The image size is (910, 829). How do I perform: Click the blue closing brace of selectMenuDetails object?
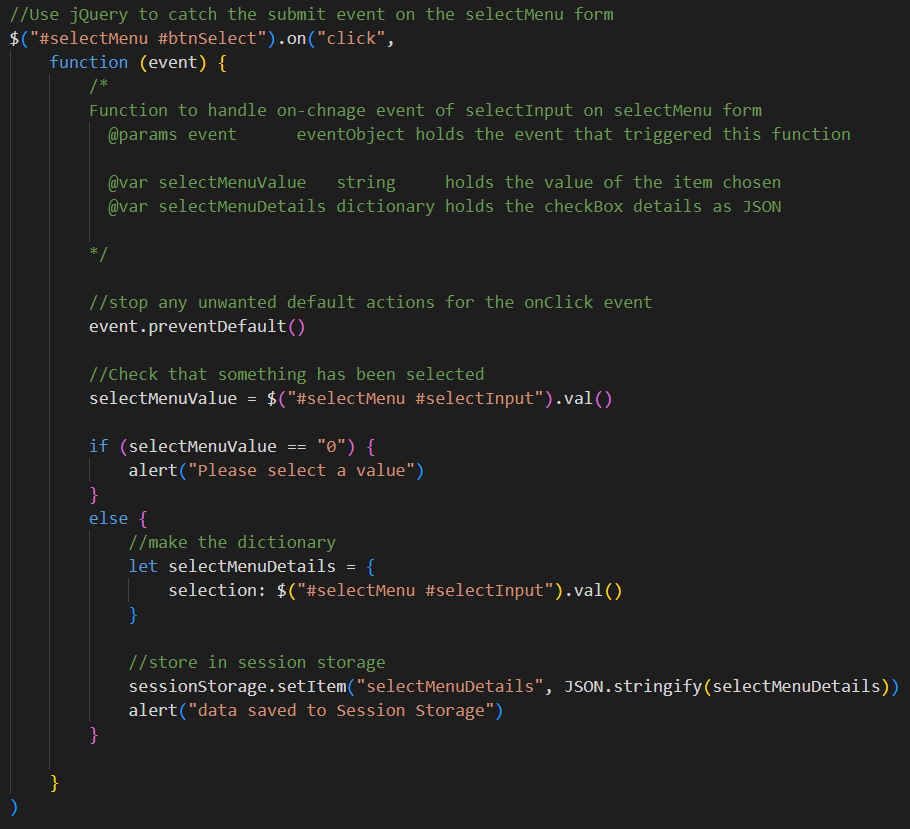click(x=133, y=615)
